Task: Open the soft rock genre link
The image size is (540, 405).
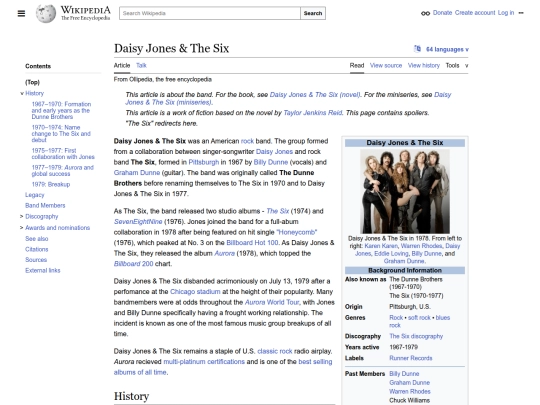Action: 419,318
